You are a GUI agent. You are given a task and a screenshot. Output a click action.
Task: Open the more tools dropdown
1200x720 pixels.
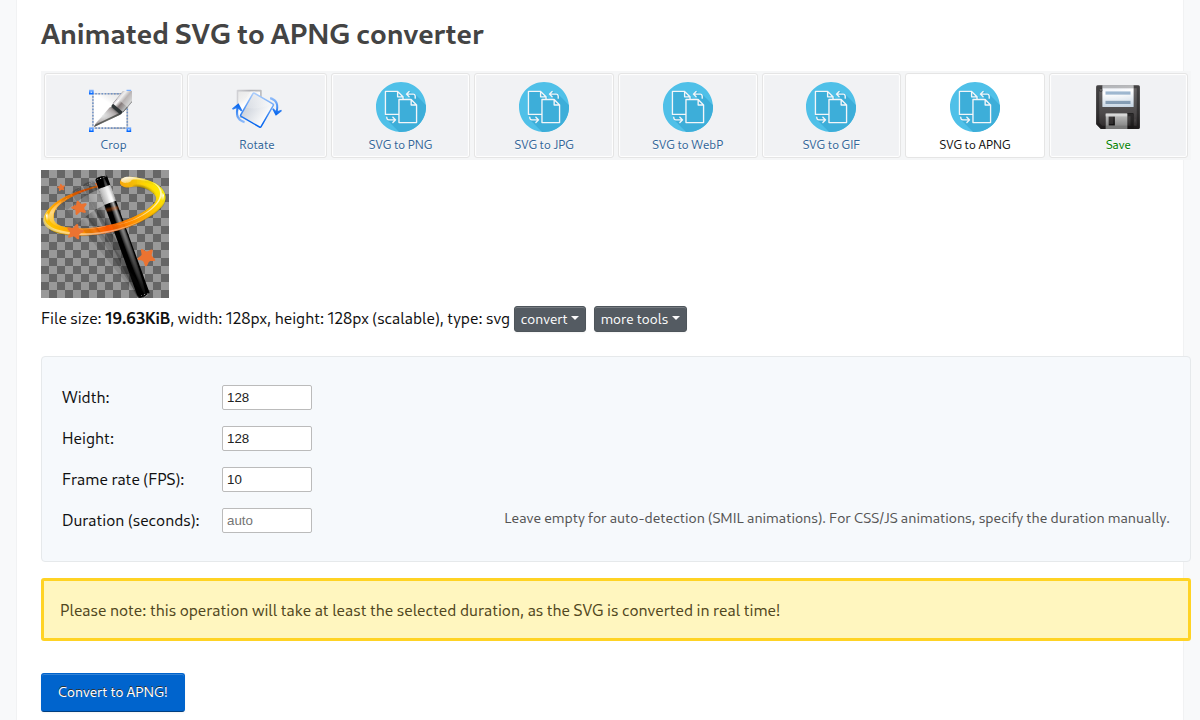click(640, 319)
